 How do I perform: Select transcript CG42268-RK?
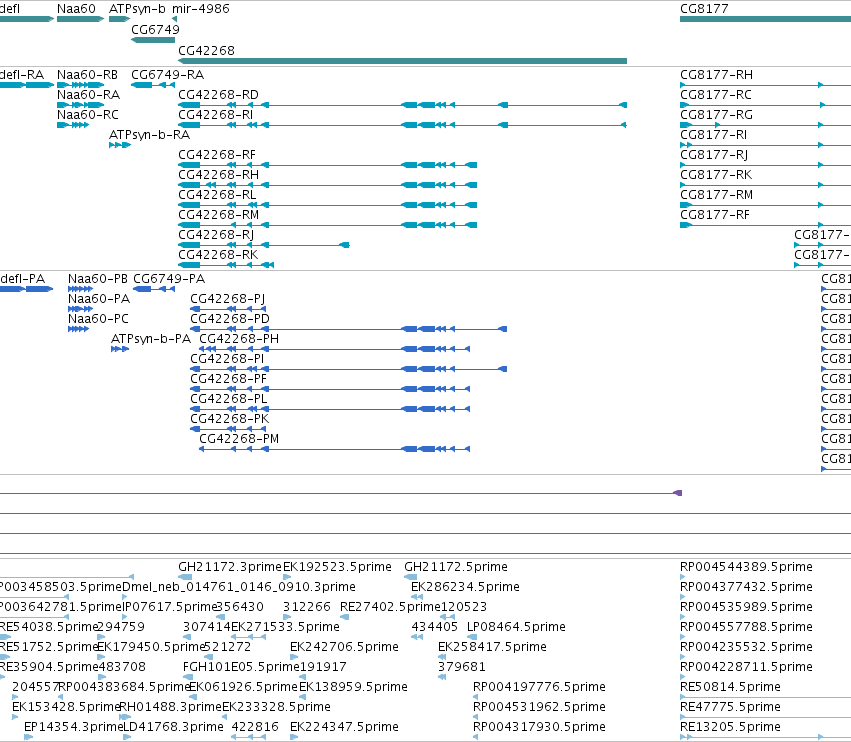tap(218, 255)
